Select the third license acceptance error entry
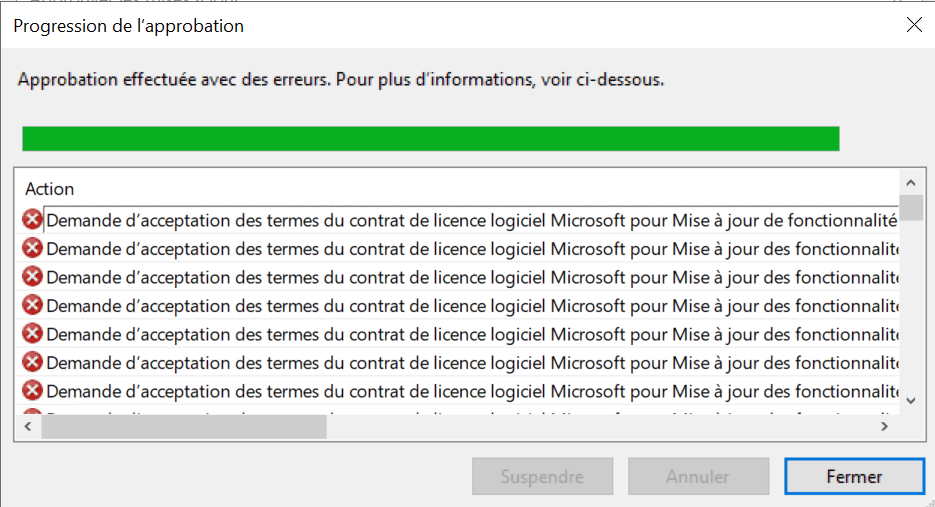 coord(472,277)
